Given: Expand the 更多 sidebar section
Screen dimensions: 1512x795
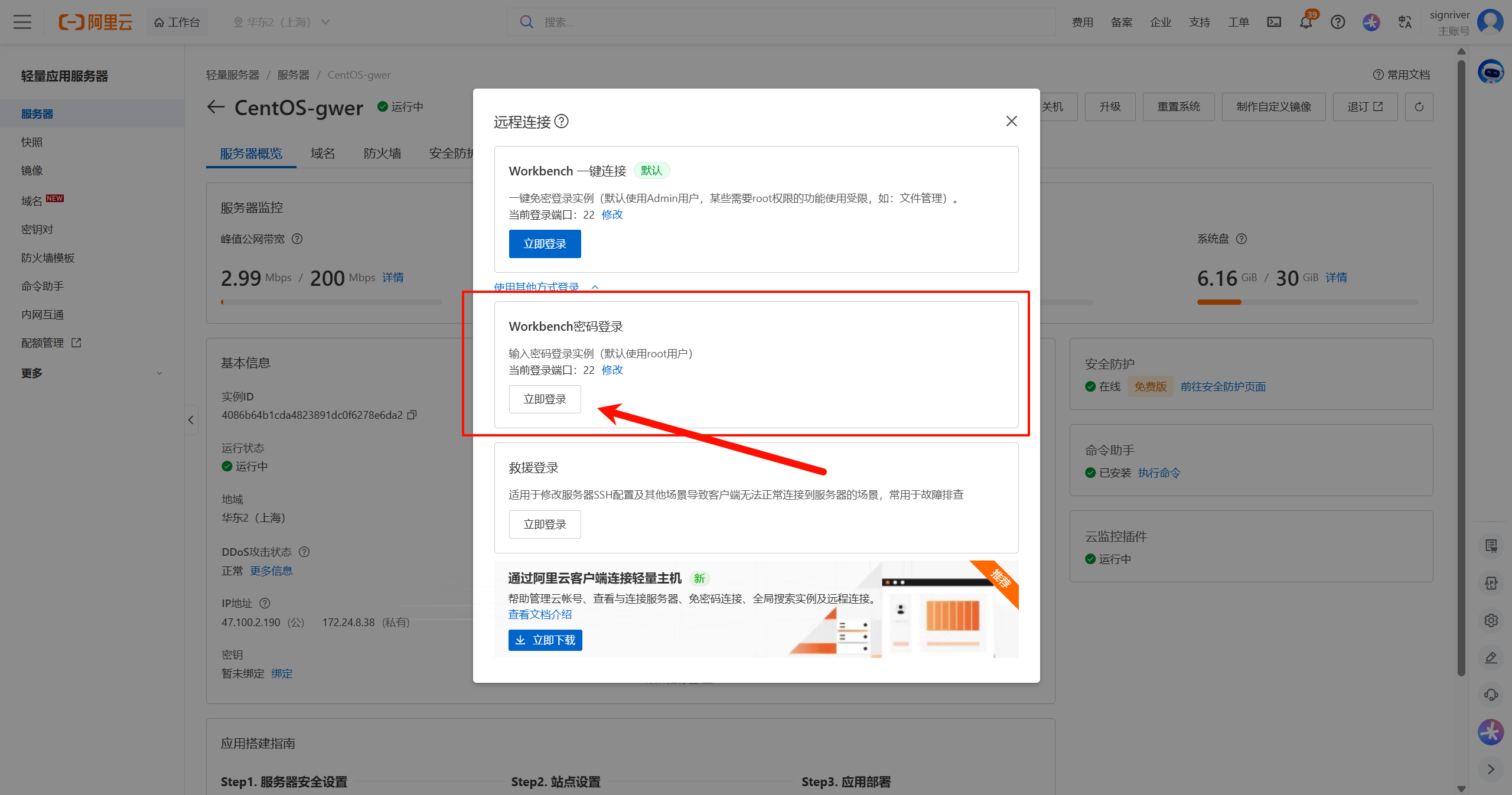Looking at the screenshot, I should 92,373.
